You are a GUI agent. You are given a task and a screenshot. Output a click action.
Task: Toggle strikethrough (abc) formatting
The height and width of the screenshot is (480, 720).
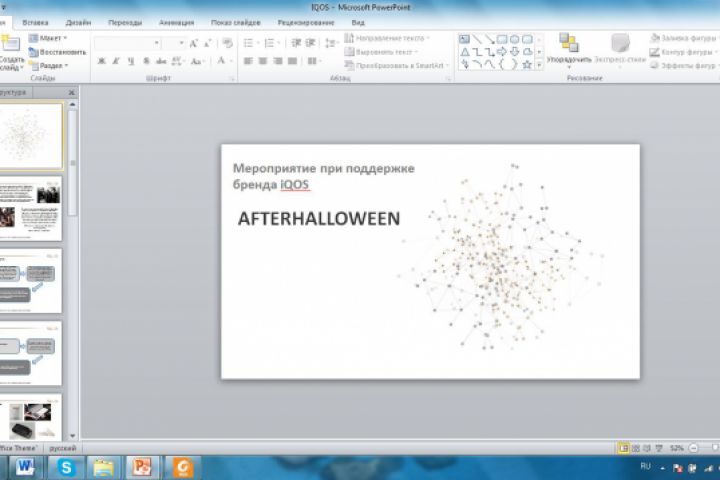(x=161, y=61)
